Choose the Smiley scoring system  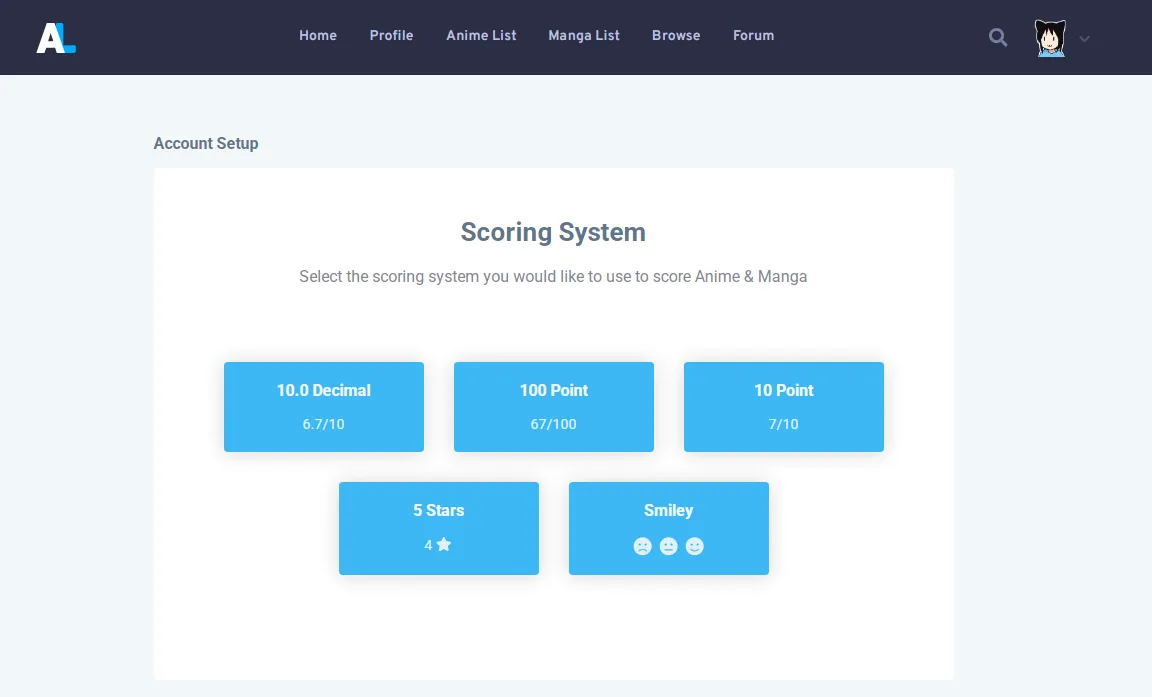click(x=669, y=528)
